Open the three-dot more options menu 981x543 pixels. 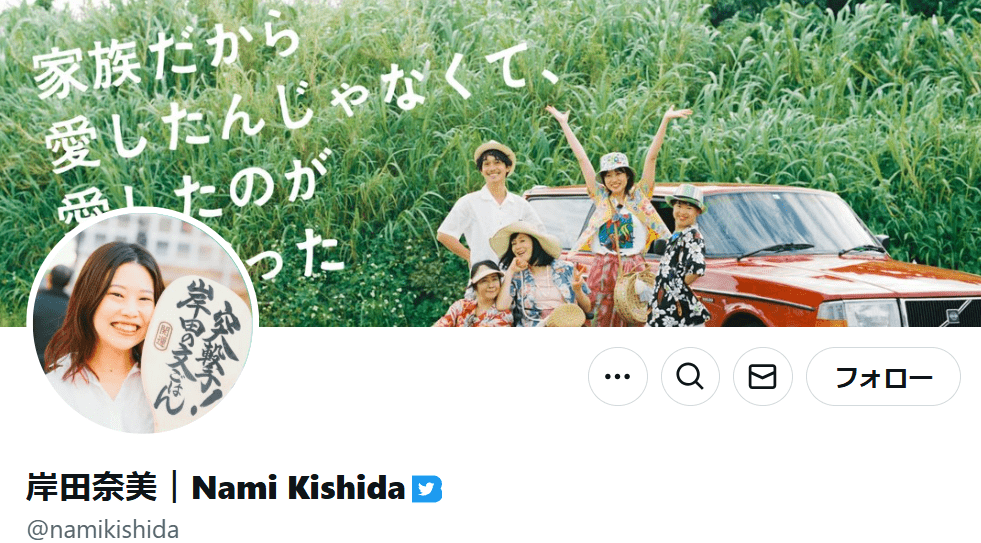(618, 377)
